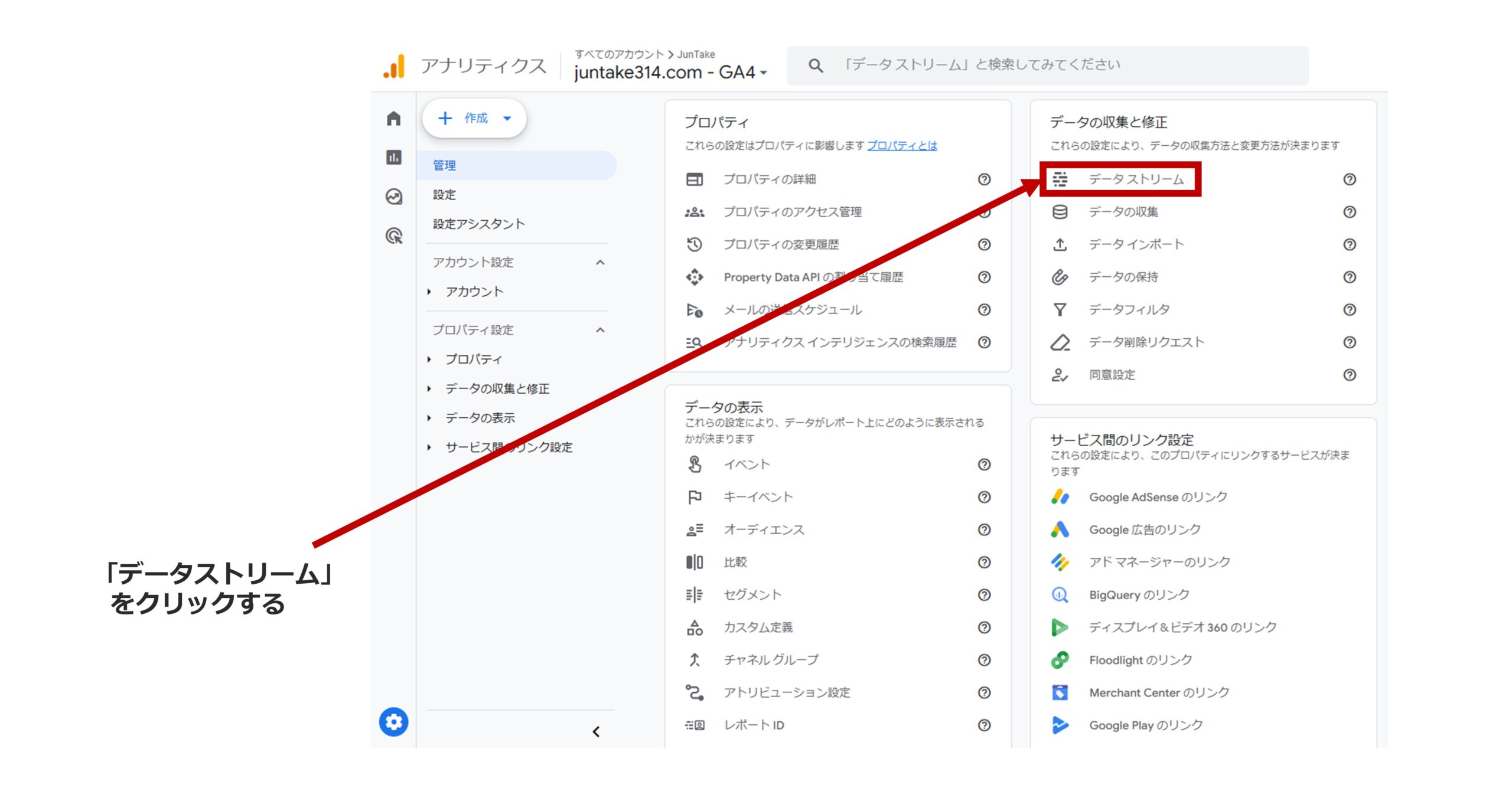This screenshot has height=788, width=1512.
Task: Select 設定 in the left menu
Action: click(445, 194)
